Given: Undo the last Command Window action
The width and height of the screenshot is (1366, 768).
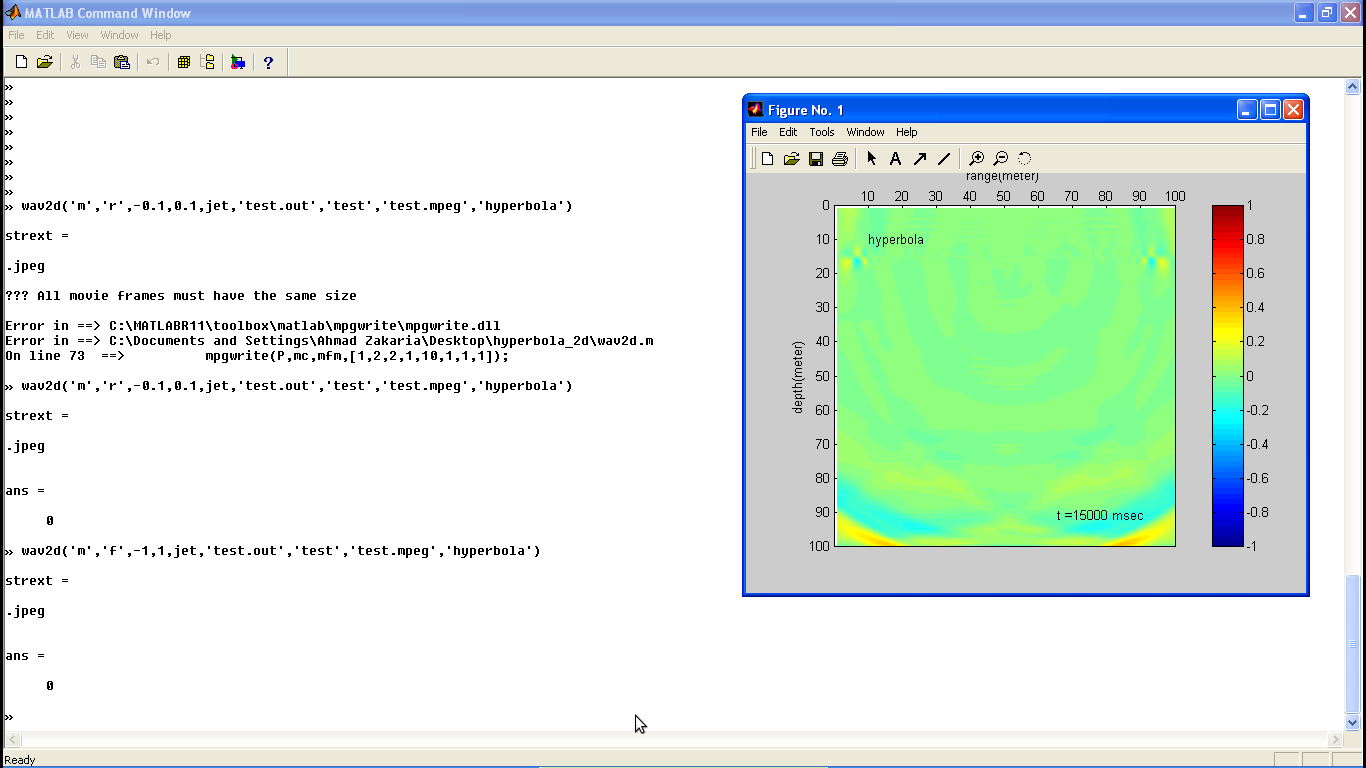Looking at the screenshot, I should (x=151, y=62).
